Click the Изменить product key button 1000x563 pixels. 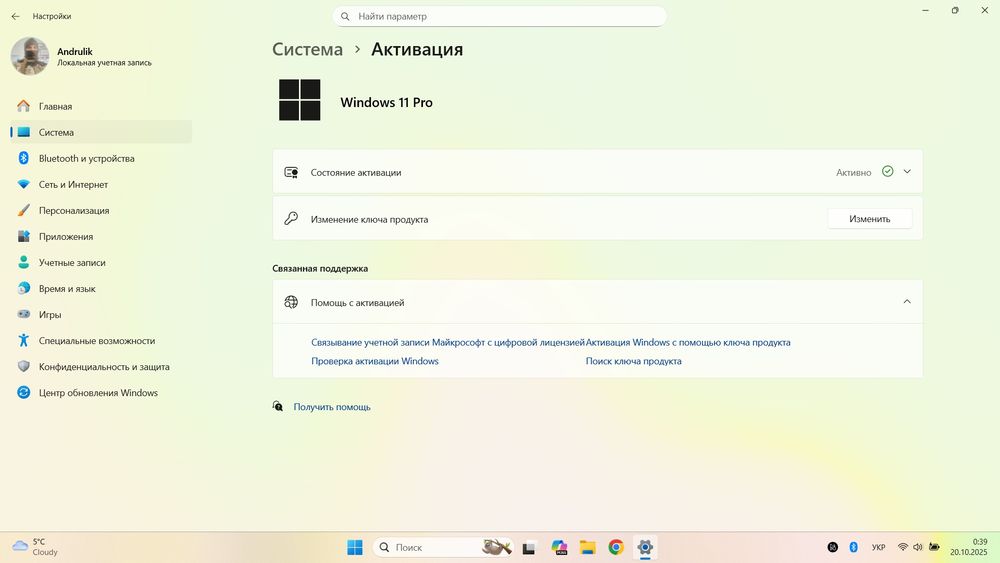(x=870, y=219)
